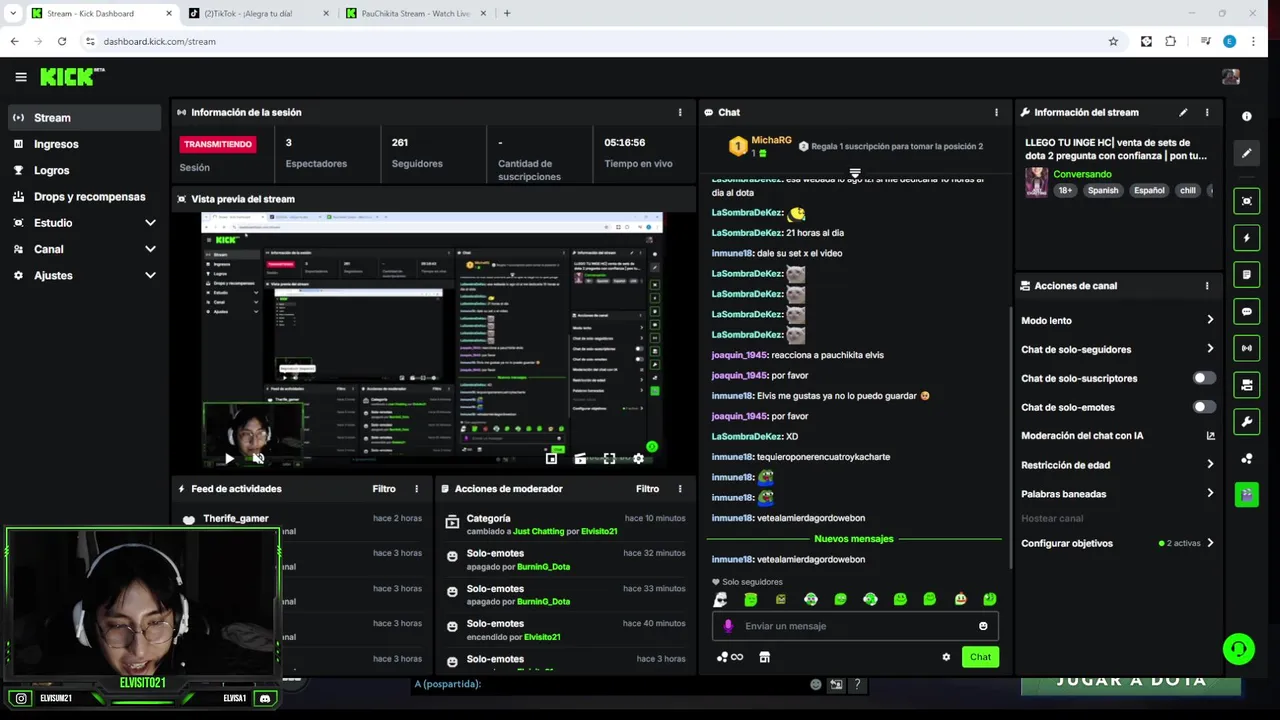Screen dimensions: 1280x720
Task: Open Logros in the left sidebar
Action: tap(84, 170)
